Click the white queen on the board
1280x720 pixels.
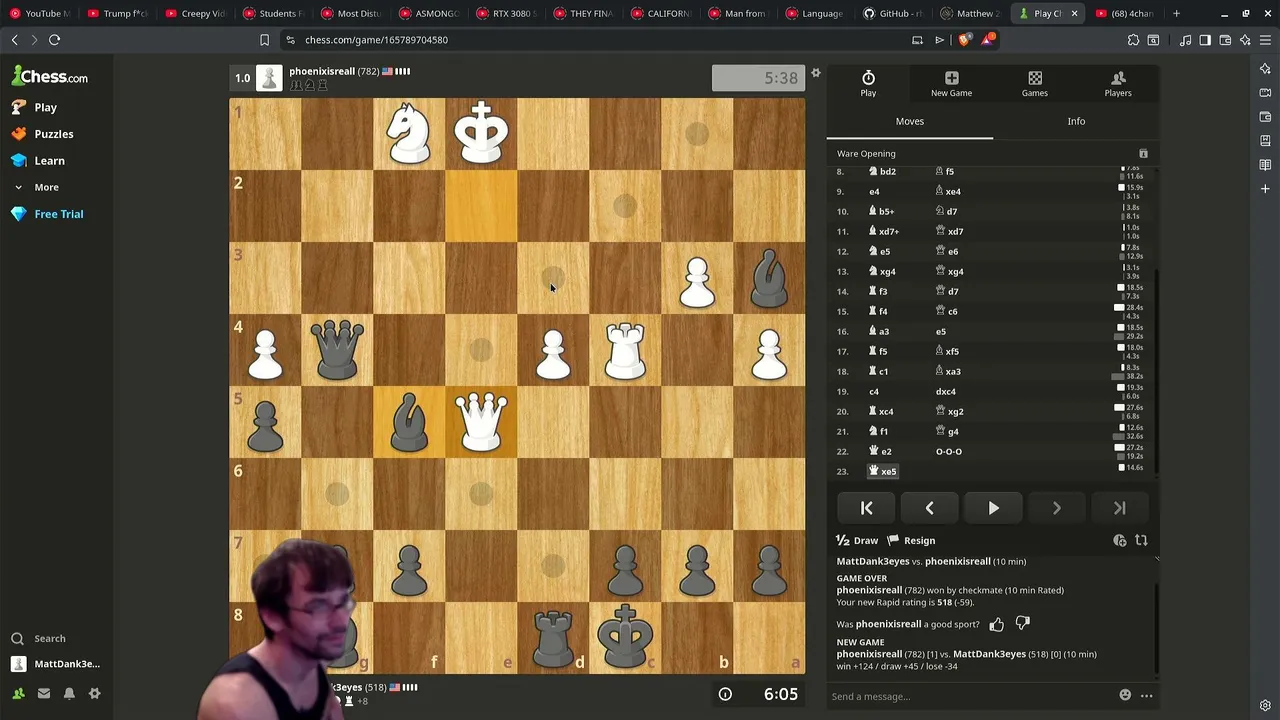click(x=481, y=421)
